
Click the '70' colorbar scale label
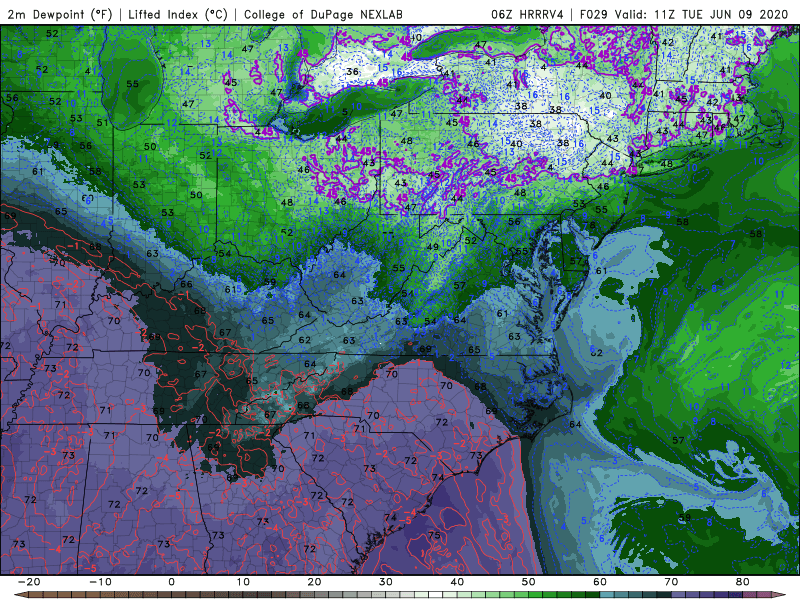pyautogui.click(x=671, y=582)
